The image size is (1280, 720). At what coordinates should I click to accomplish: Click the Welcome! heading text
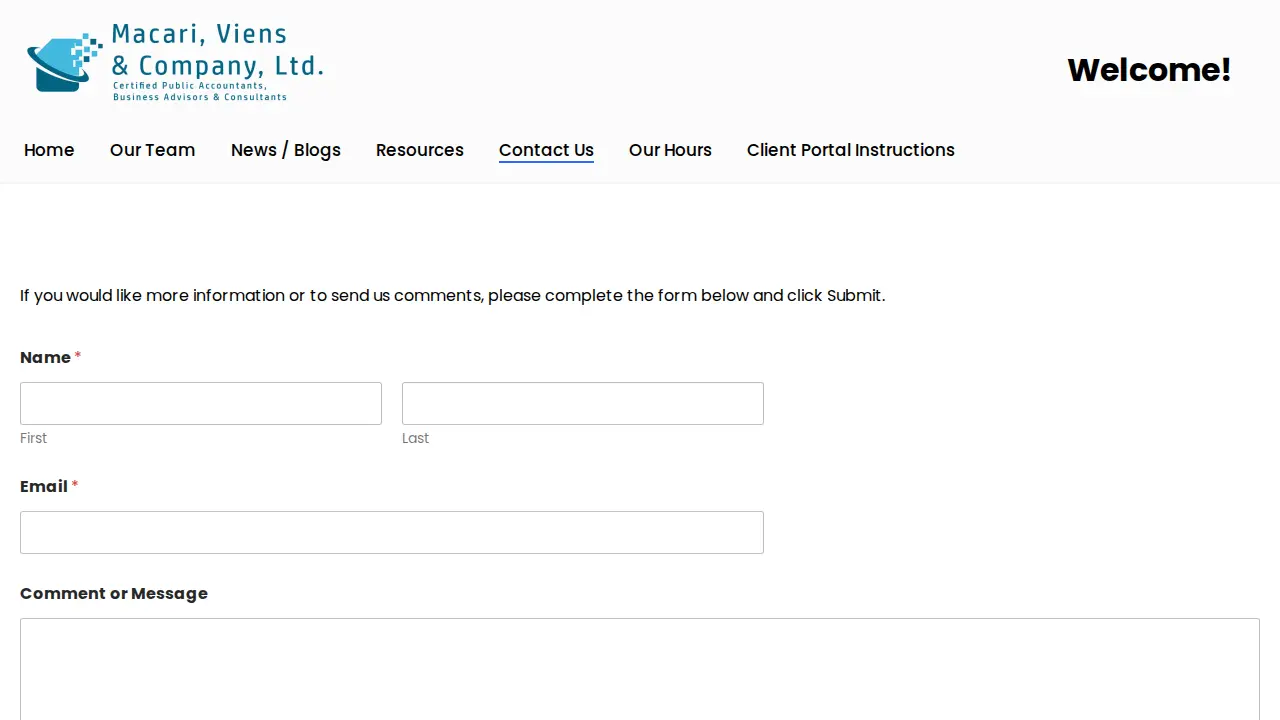pos(1149,70)
